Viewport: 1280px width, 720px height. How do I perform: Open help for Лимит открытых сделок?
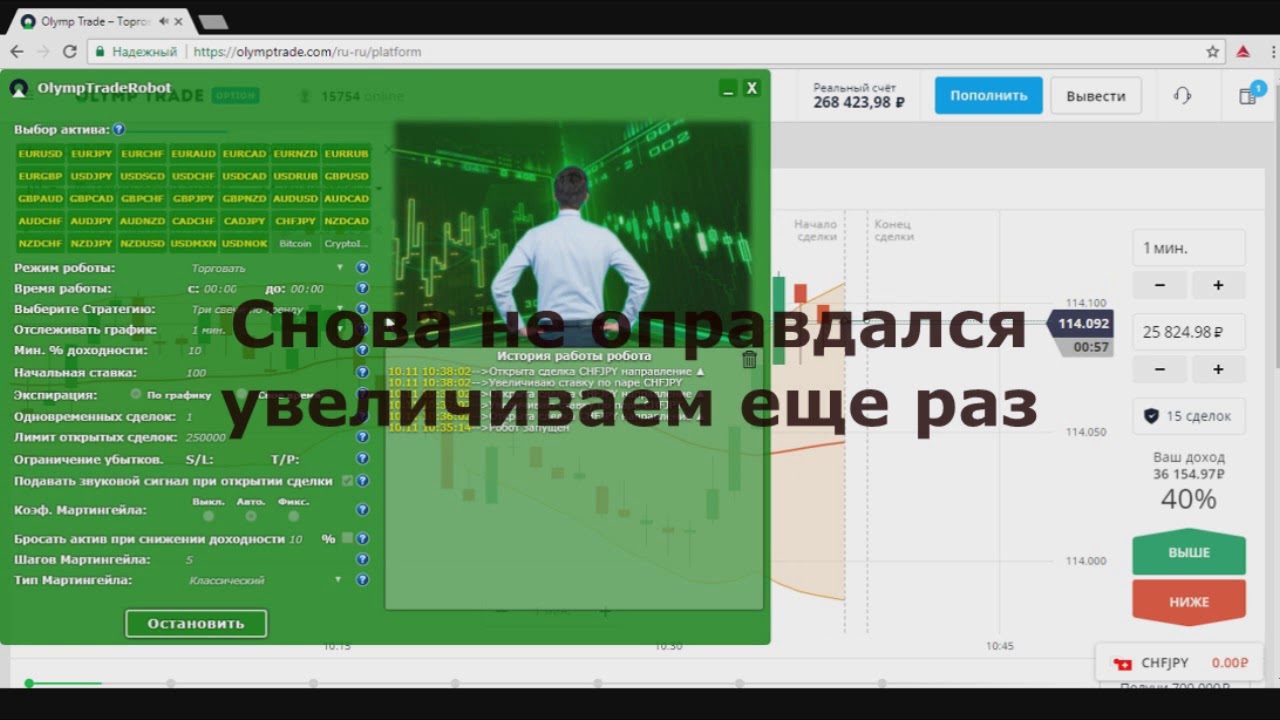click(362, 437)
